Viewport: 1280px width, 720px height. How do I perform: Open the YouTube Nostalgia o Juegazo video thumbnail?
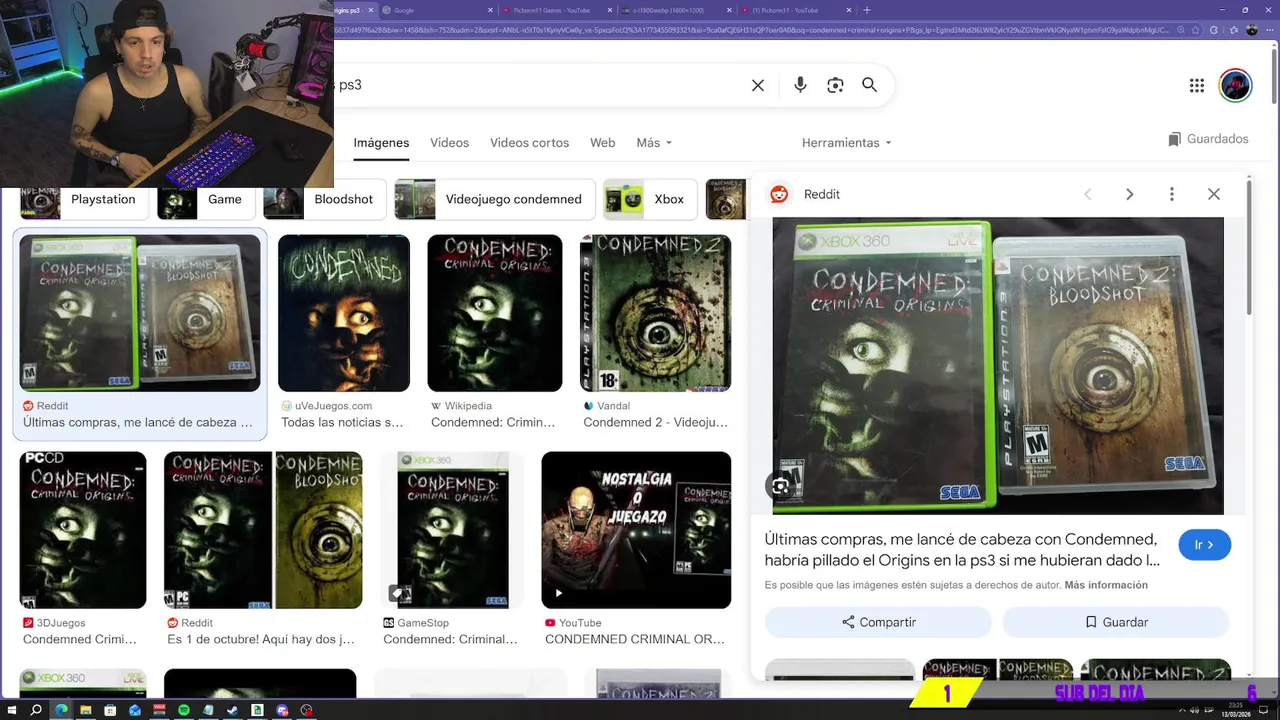tap(636, 530)
